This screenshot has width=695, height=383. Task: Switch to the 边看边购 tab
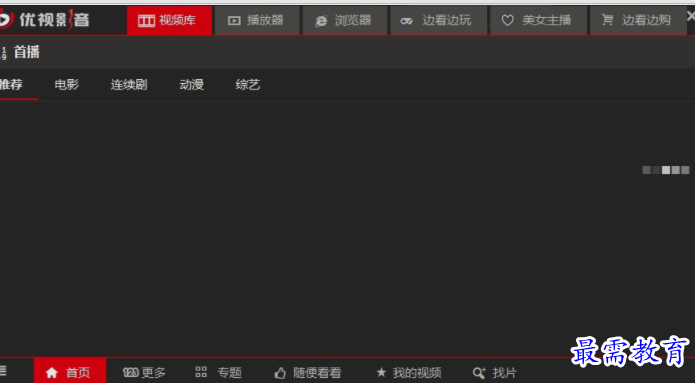pyautogui.click(x=638, y=20)
